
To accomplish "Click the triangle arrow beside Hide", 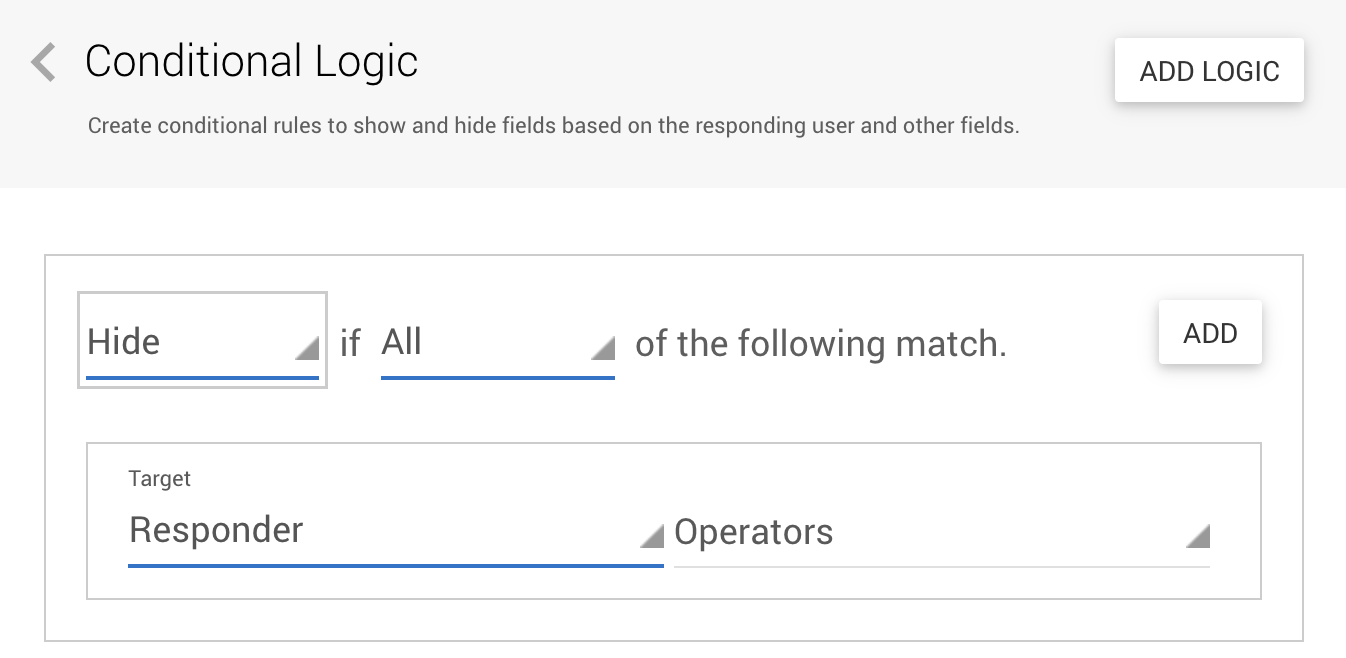I will [x=307, y=348].
